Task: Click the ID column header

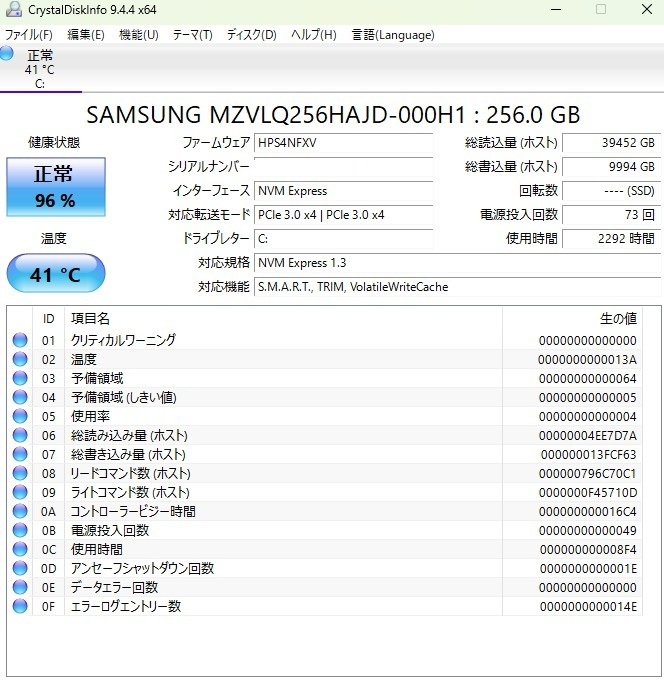Action: (48, 319)
